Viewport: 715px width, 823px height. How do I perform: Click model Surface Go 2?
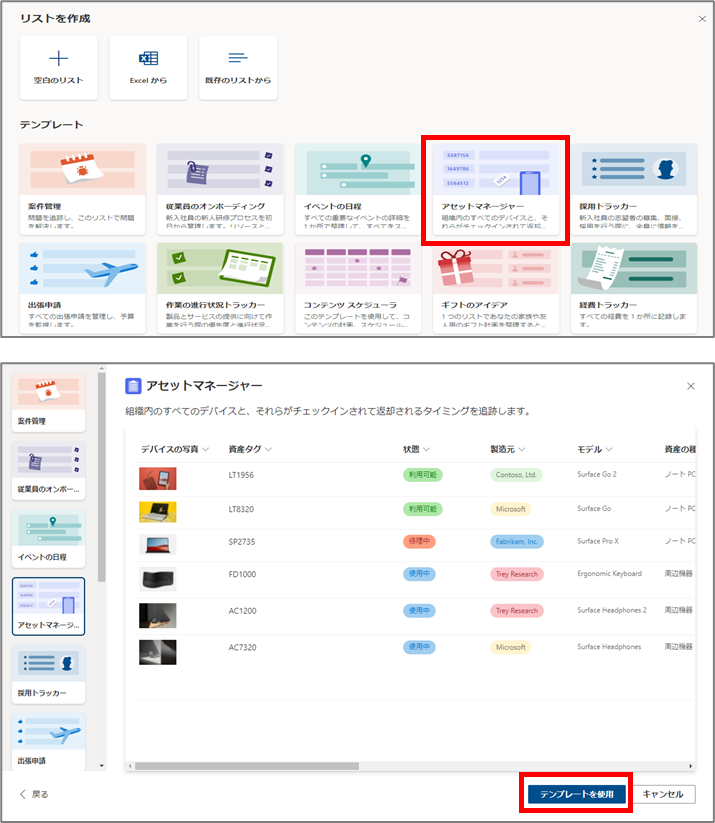(x=597, y=474)
